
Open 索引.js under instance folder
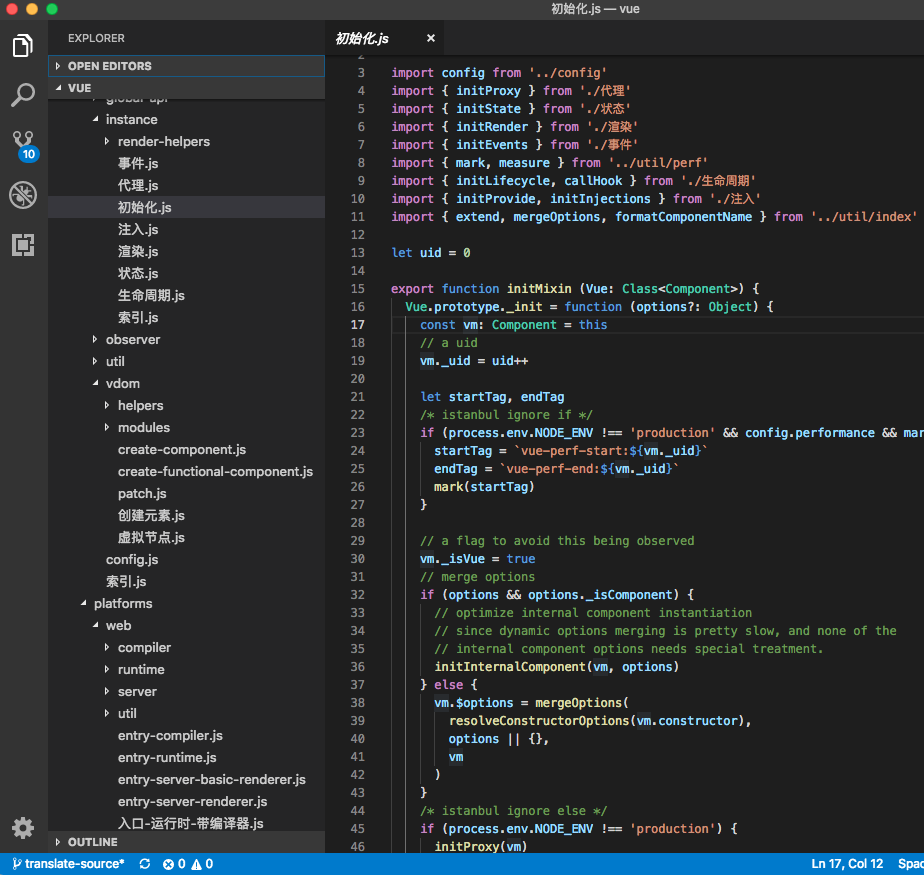pyautogui.click(x=186, y=318)
